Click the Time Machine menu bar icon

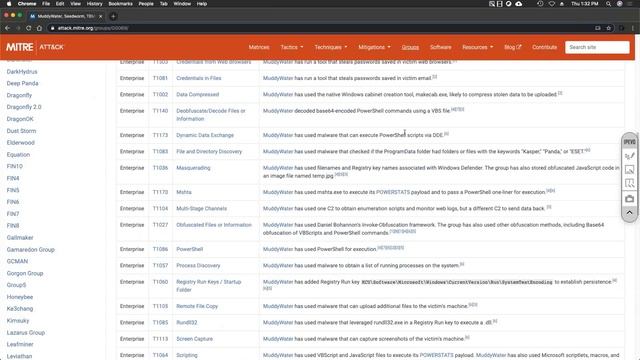pyautogui.click(x=540, y=4)
